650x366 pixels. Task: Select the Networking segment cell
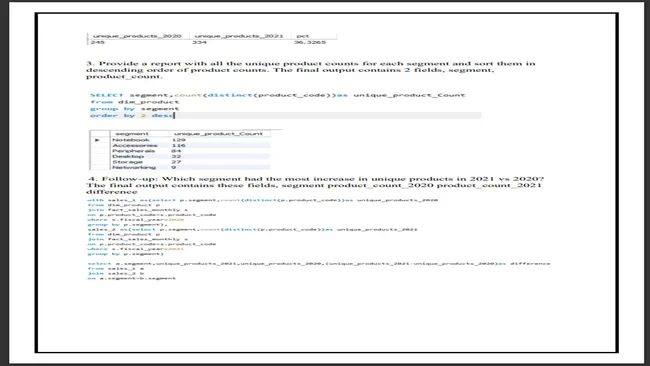pos(134,167)
